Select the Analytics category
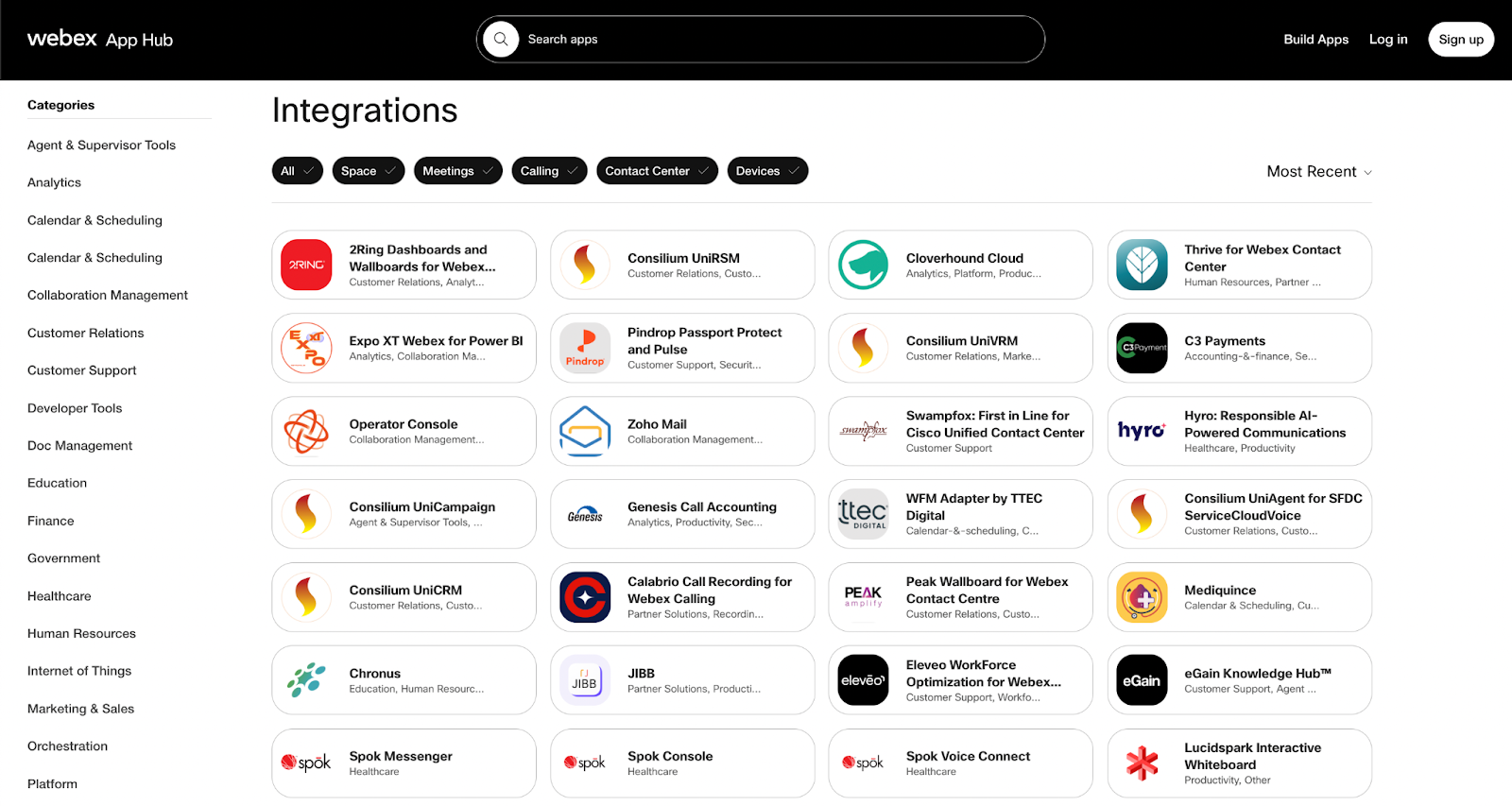1512x806 pixels. point(54,182)
